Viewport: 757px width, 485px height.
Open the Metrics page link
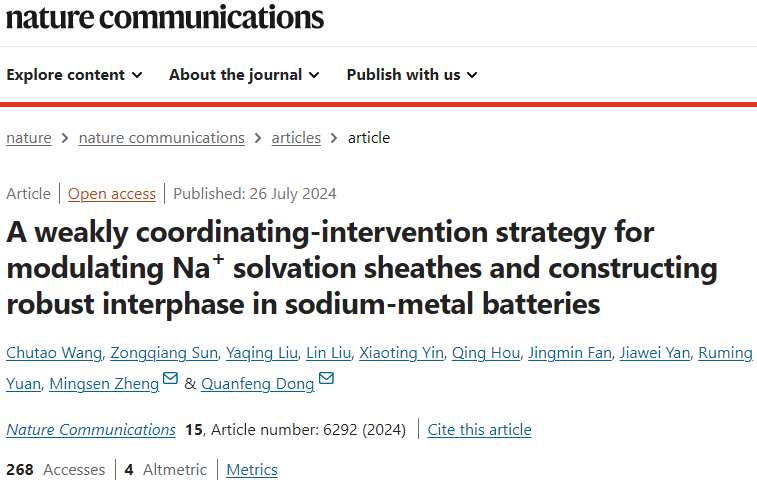tap(252, 470)
